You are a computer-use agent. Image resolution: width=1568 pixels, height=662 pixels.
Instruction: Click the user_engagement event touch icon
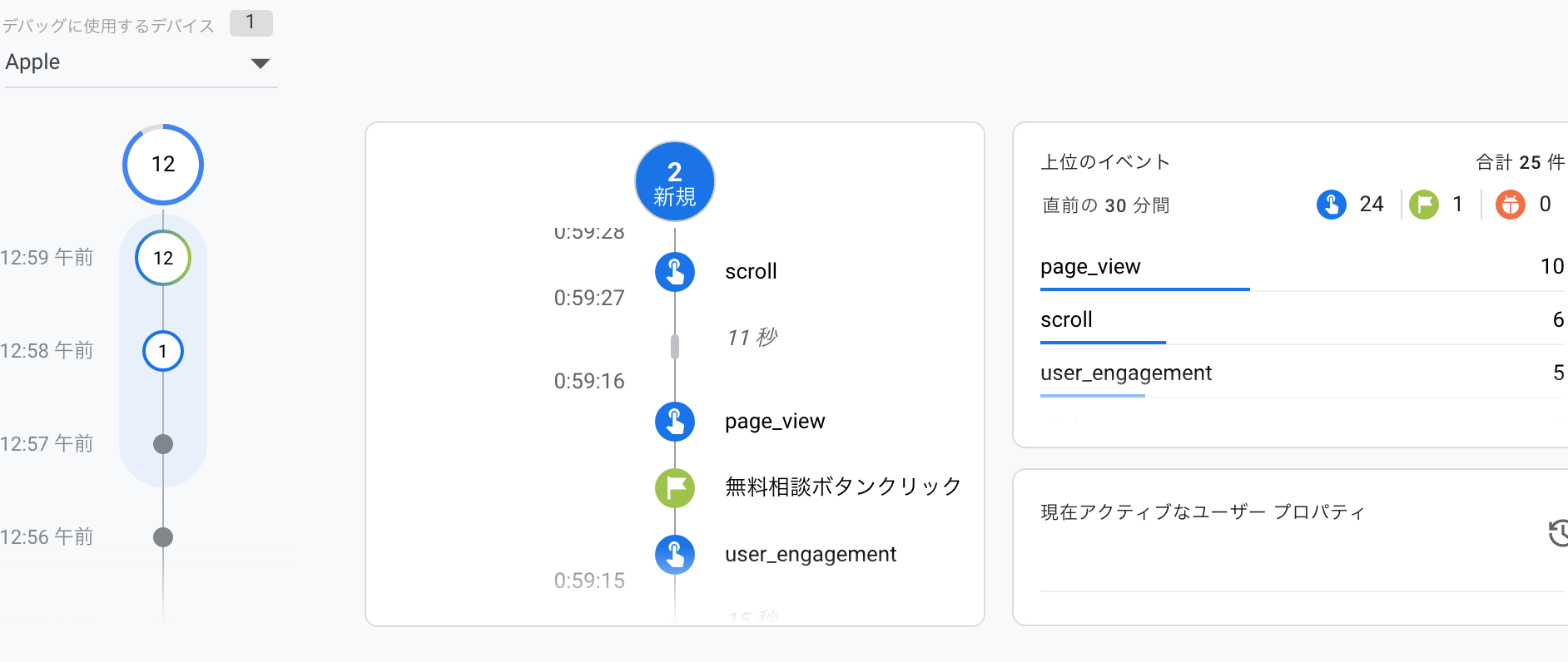pos(674,555)
